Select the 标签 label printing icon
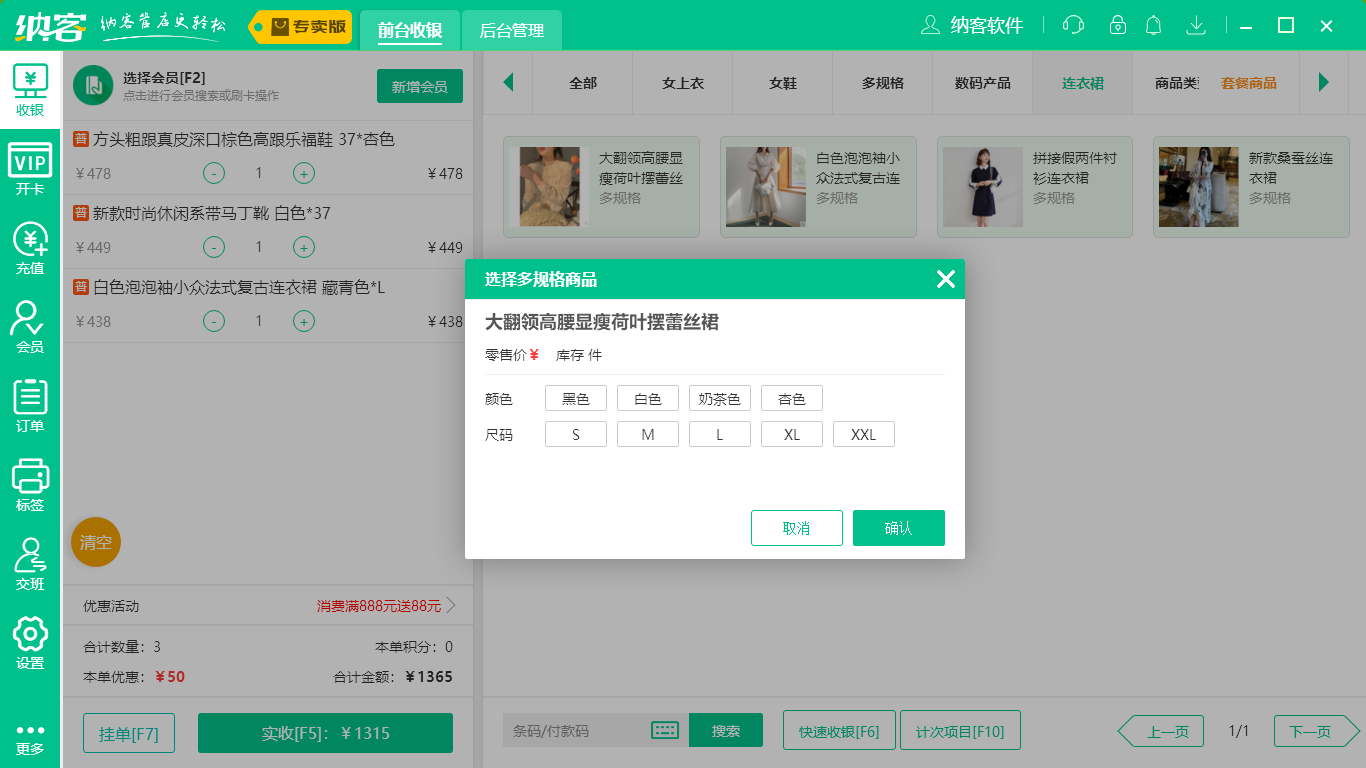The width and height of the screenshot is (1366, 768). pos(30,485)
